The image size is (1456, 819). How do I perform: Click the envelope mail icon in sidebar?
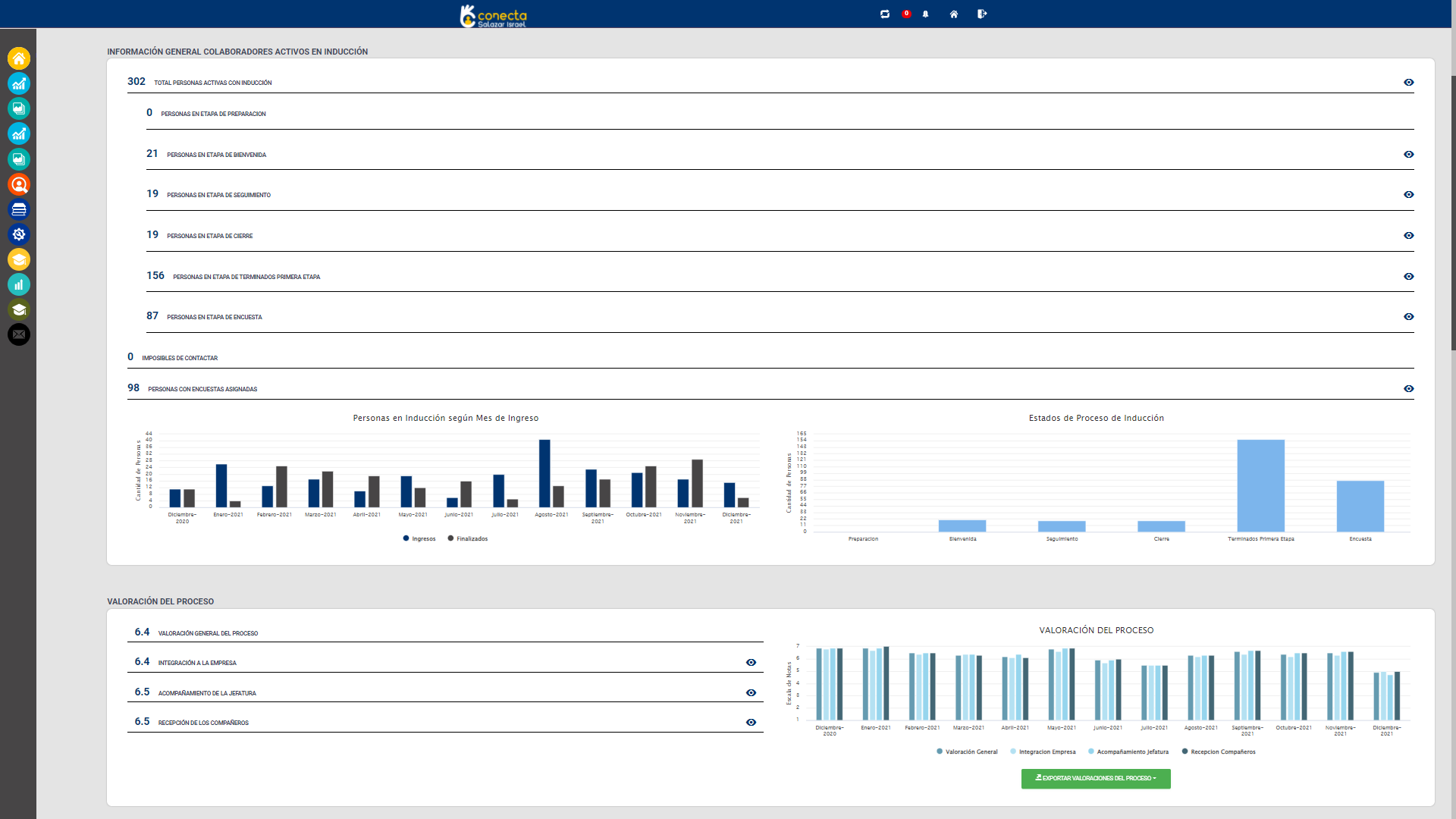click(x=19, y=334)
